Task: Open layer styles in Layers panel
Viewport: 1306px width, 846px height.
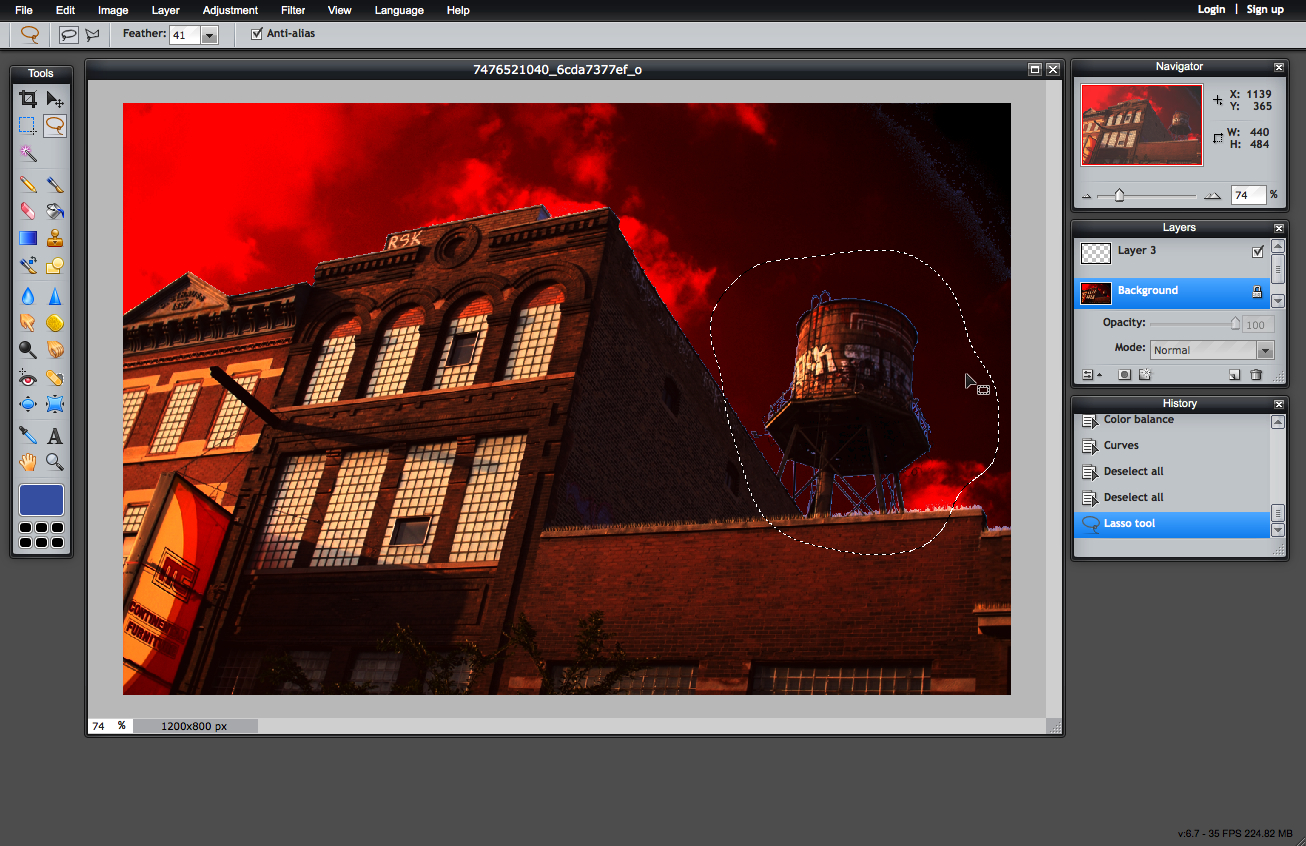Action: click(x=1145, y=375)
